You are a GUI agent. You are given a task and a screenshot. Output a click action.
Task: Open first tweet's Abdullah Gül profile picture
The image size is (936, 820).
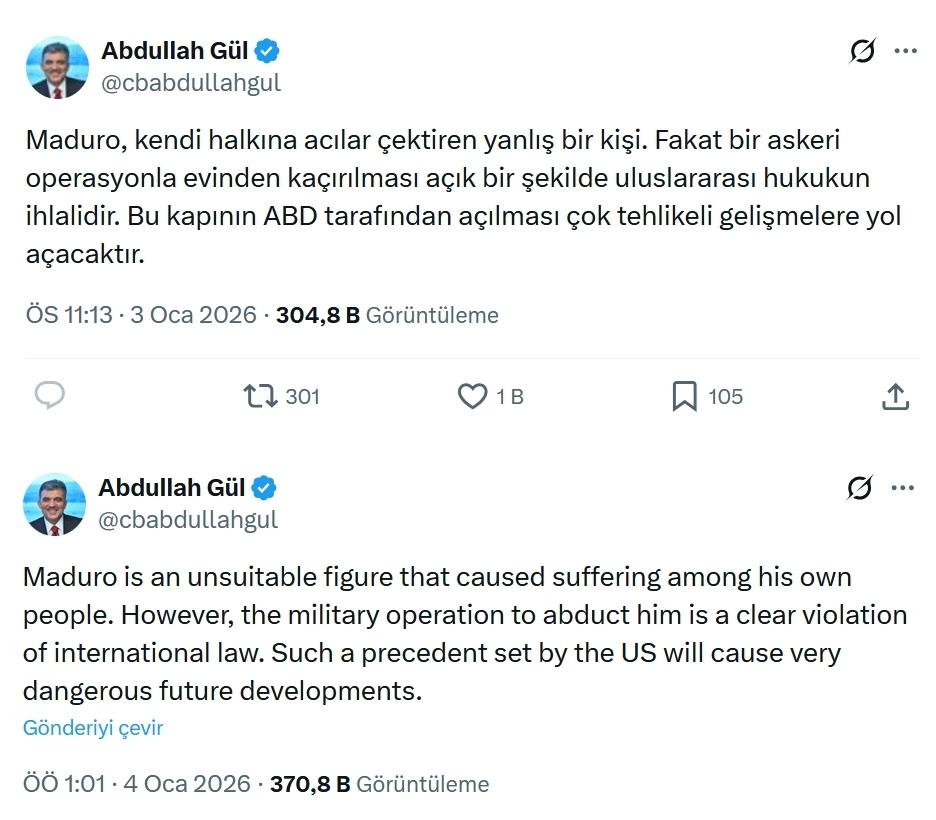pos(56,67)
